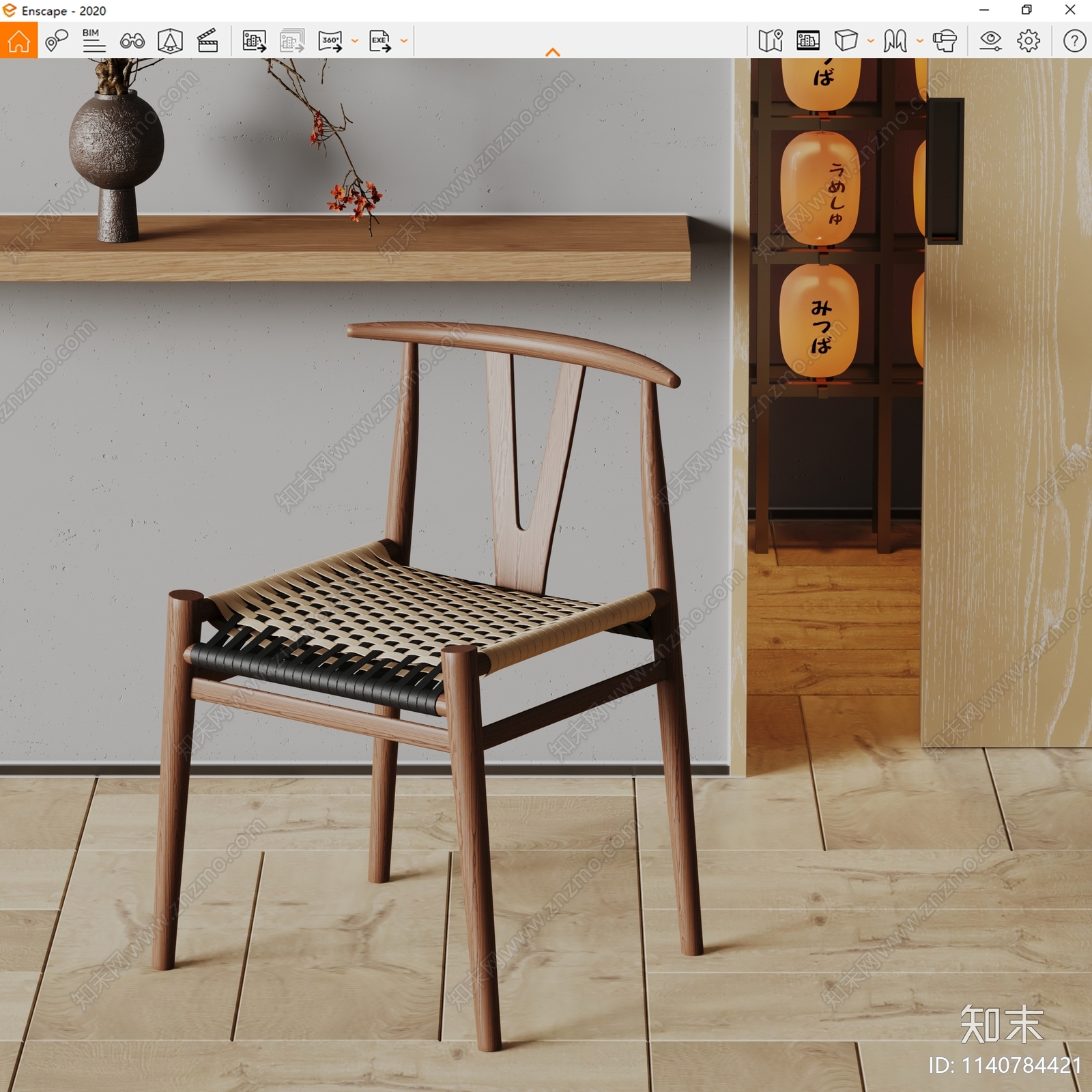Minimize the Enscape window

pyautogui.click(x=983, y=10)
